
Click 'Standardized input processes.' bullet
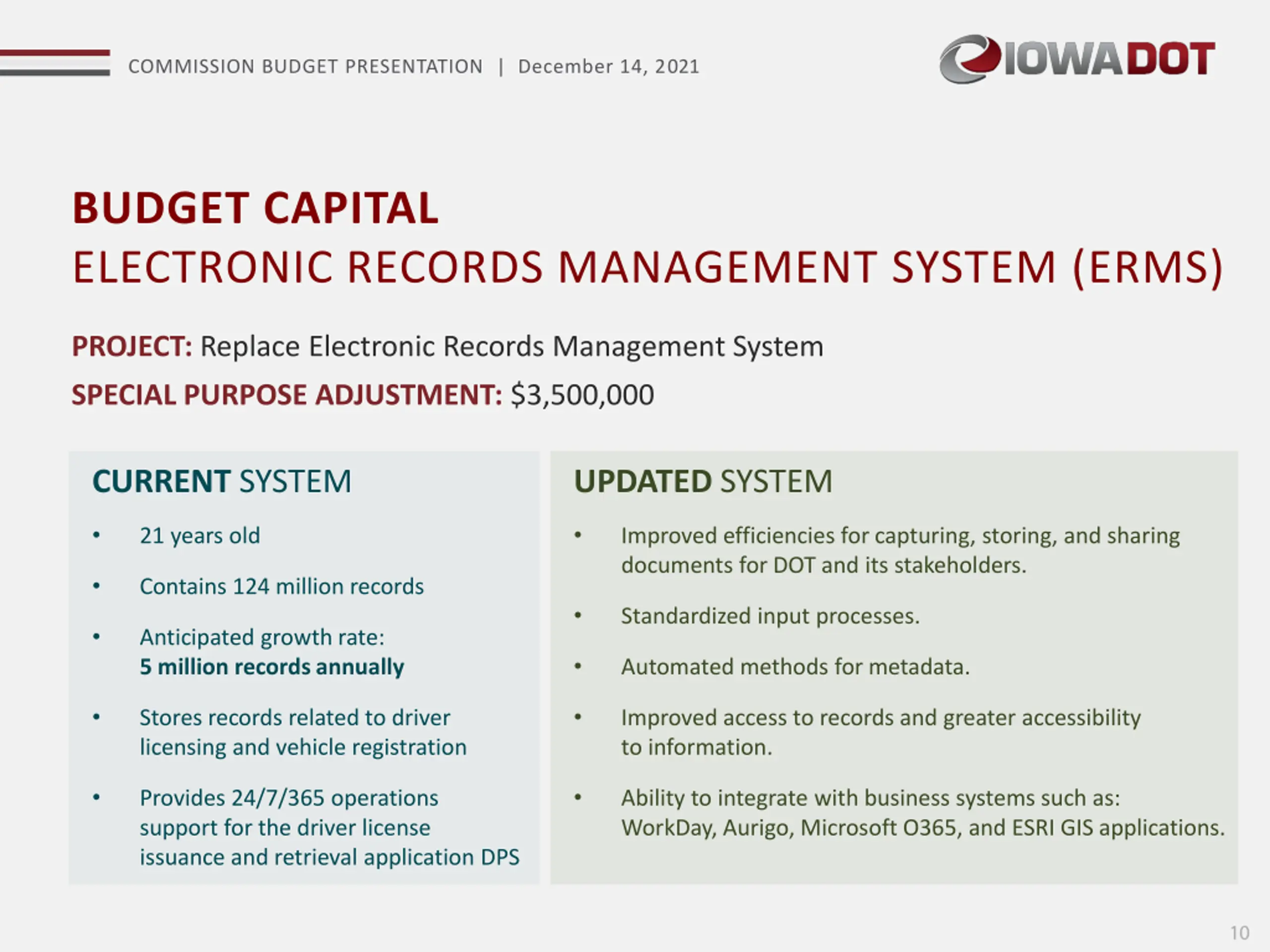tap(770, 616)
